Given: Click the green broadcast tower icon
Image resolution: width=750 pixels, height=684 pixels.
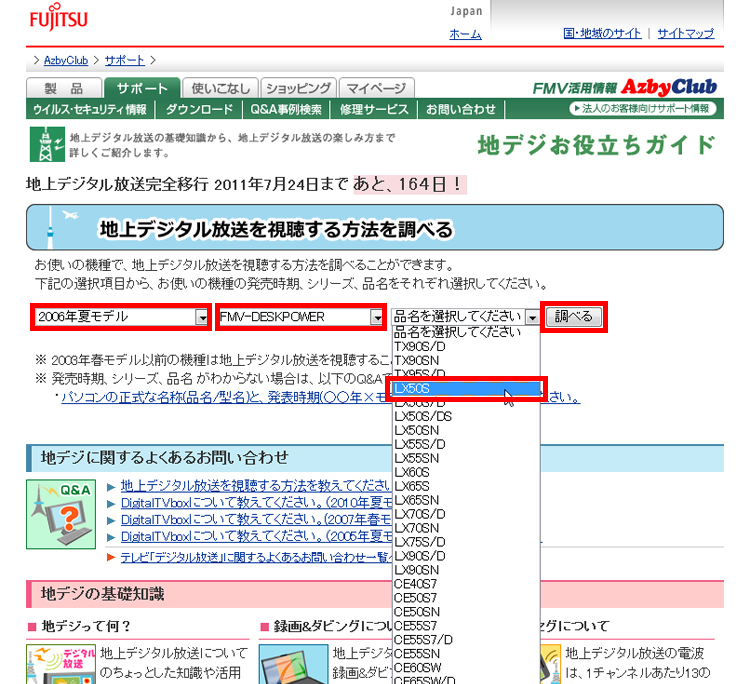Looking at the screenshot, I should pos(47,144).
